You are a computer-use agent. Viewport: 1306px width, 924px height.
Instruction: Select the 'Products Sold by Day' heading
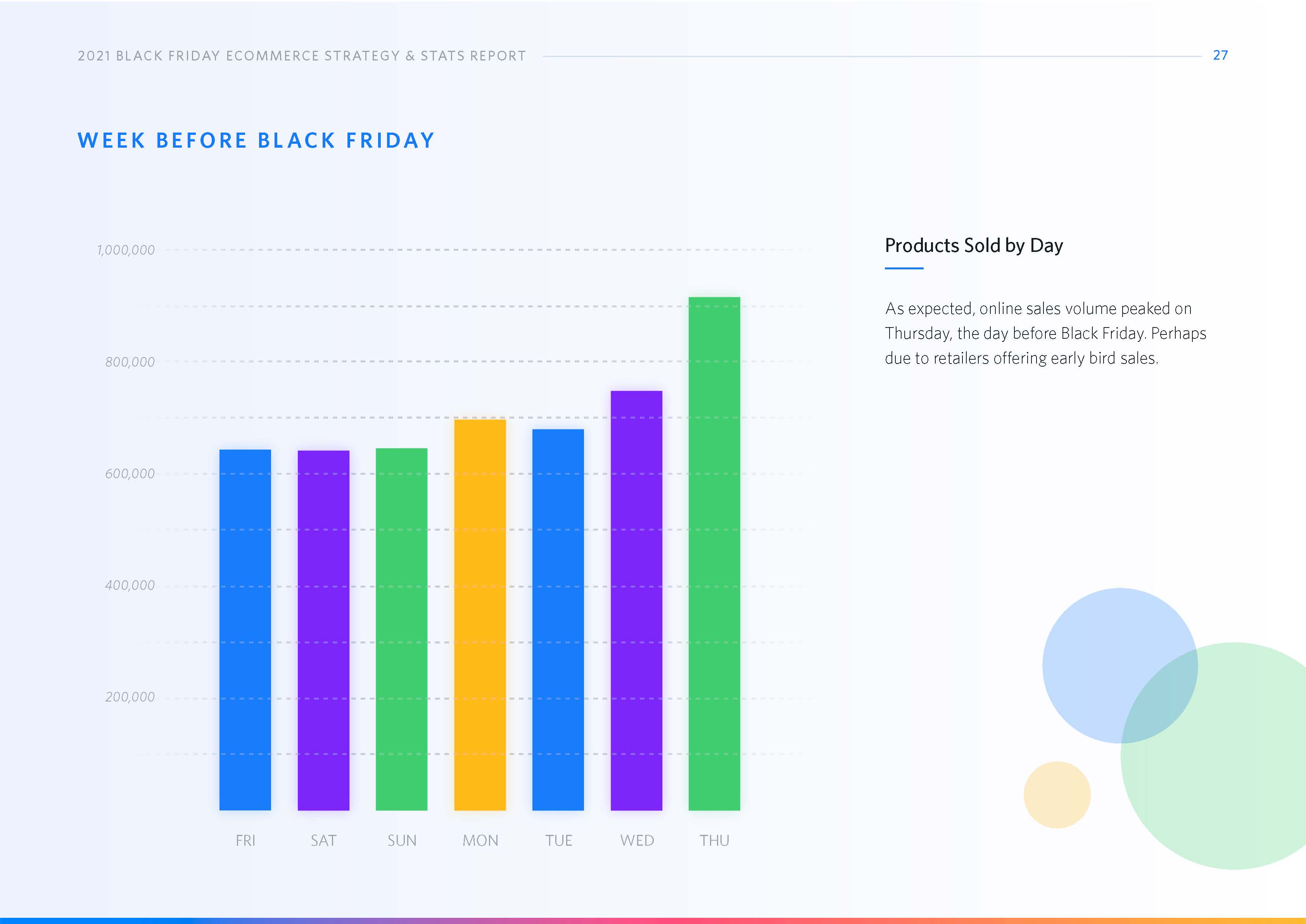coord(974,245)
